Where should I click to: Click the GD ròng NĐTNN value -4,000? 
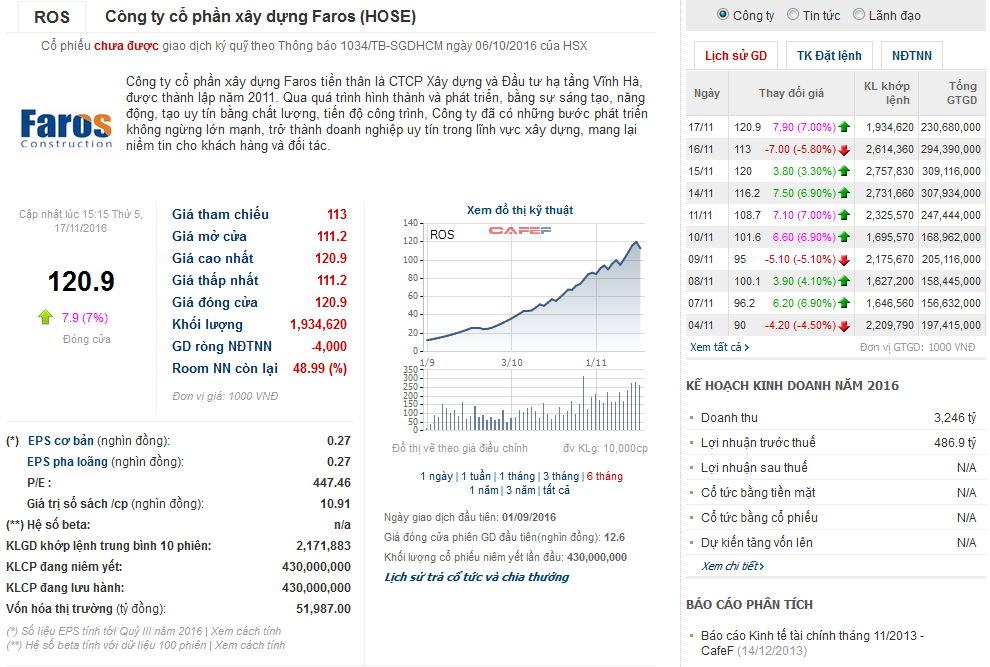pos(329,347)
